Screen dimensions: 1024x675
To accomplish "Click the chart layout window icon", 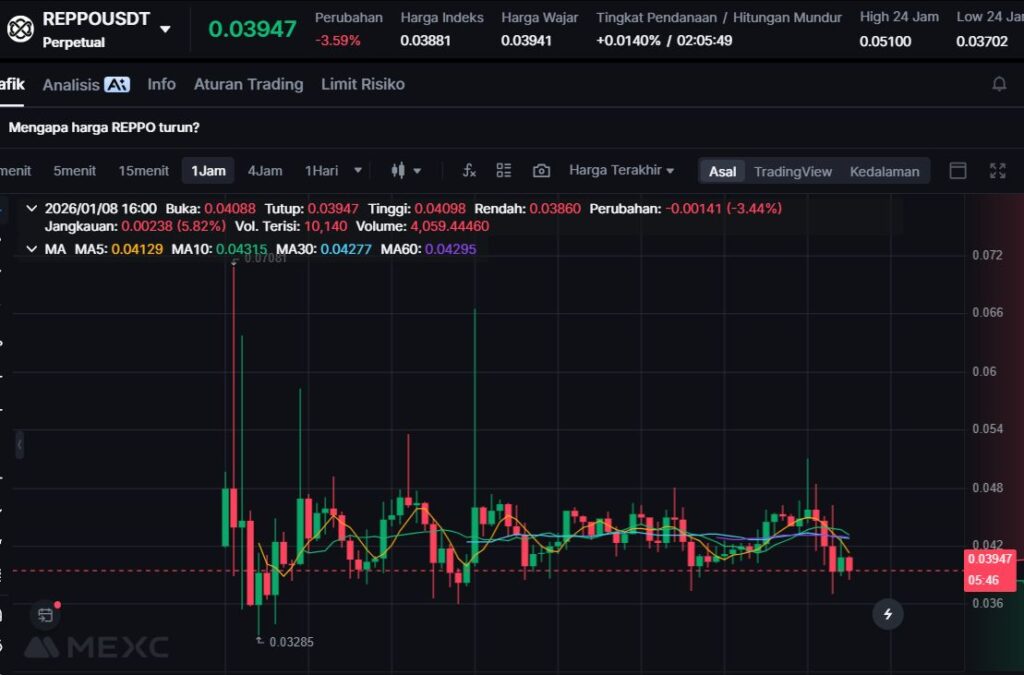I will pos(957,171).
